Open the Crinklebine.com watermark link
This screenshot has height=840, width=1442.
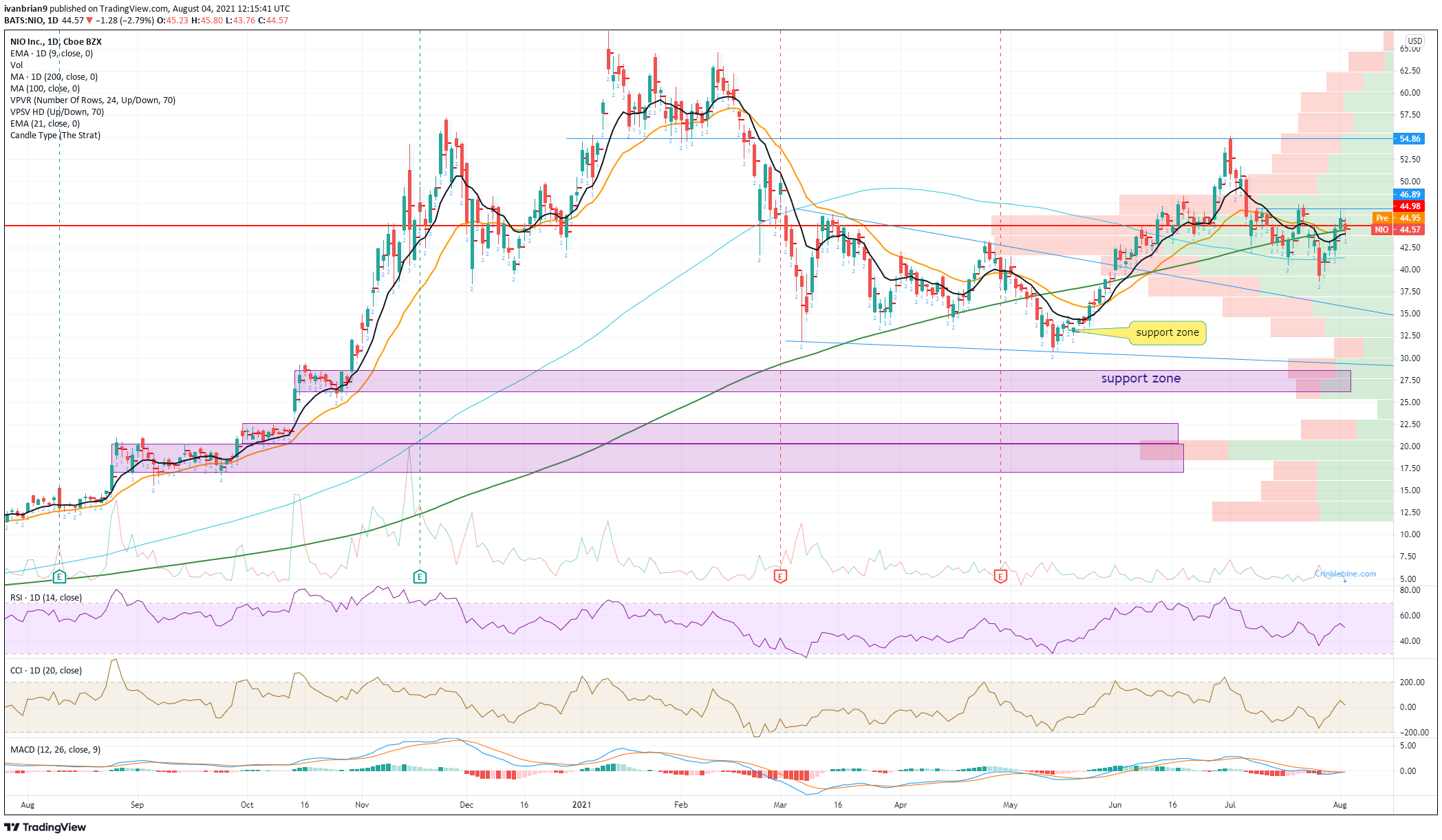coord(1345,574)
